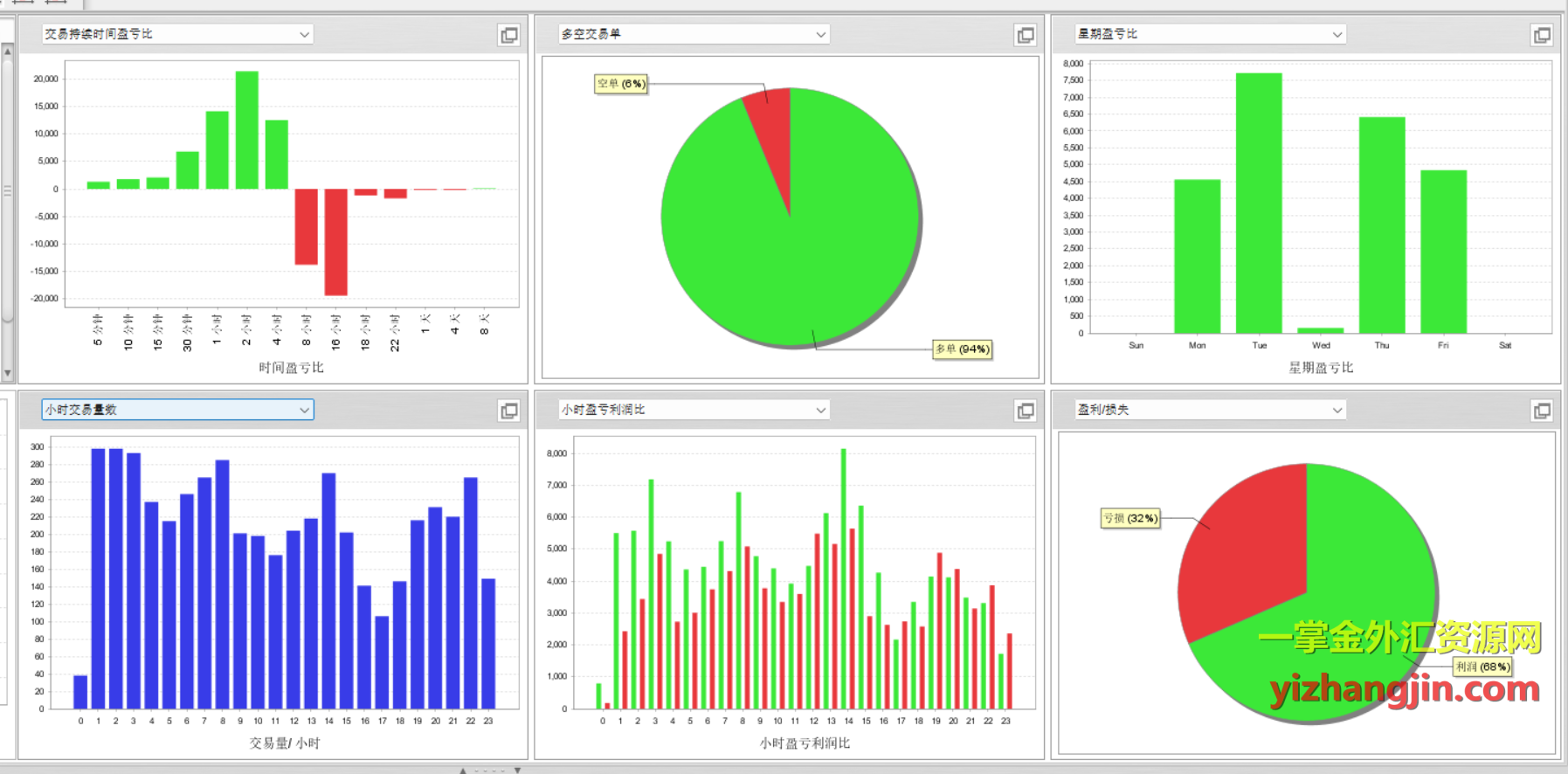Open the highlighted 小时交易量数 dropdown
The image size is (1568, 774).
coord(304,410)
